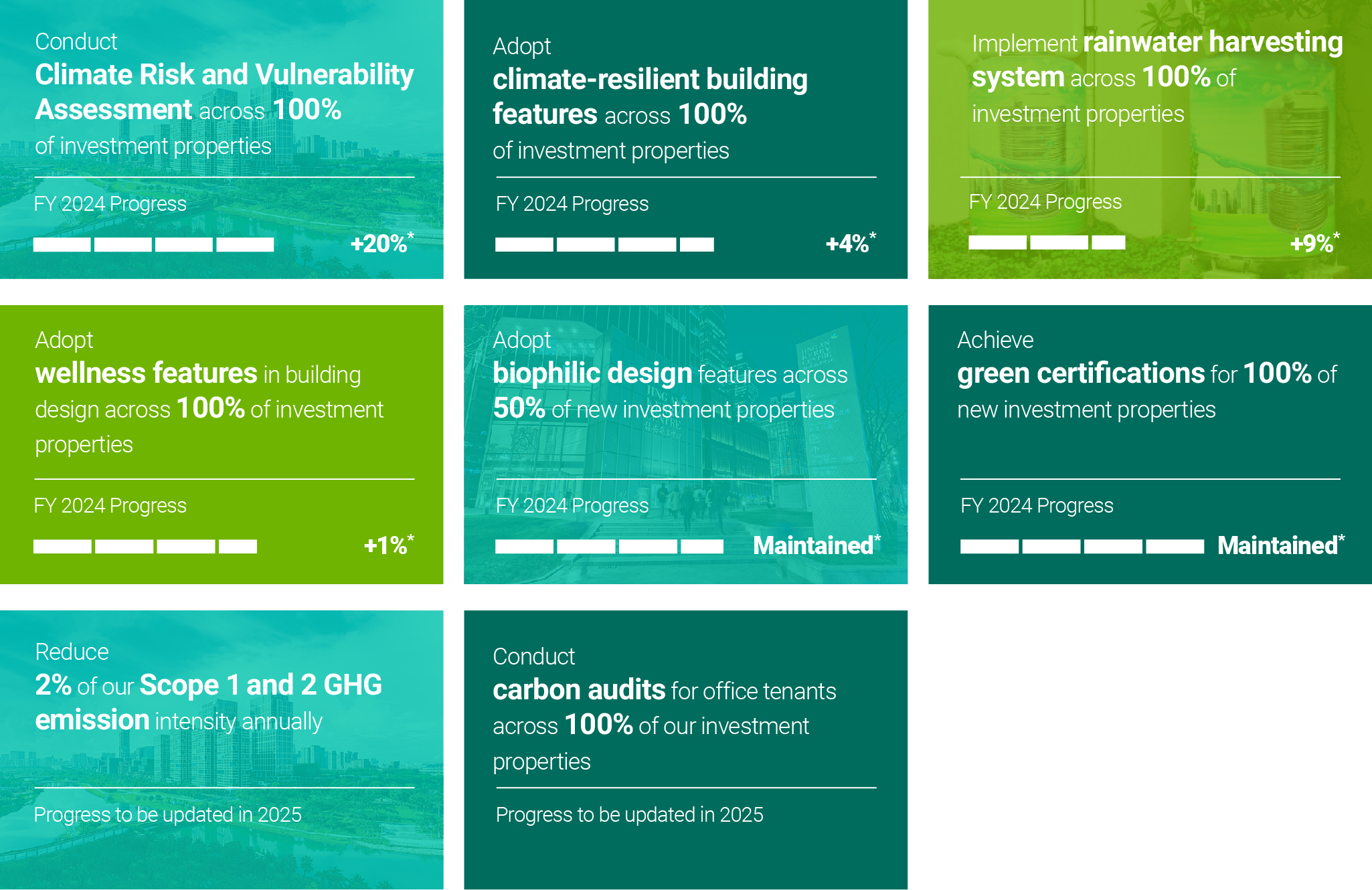Click the biophilic design heading
The image size is (1372, 890).
[x=592, y=373]
